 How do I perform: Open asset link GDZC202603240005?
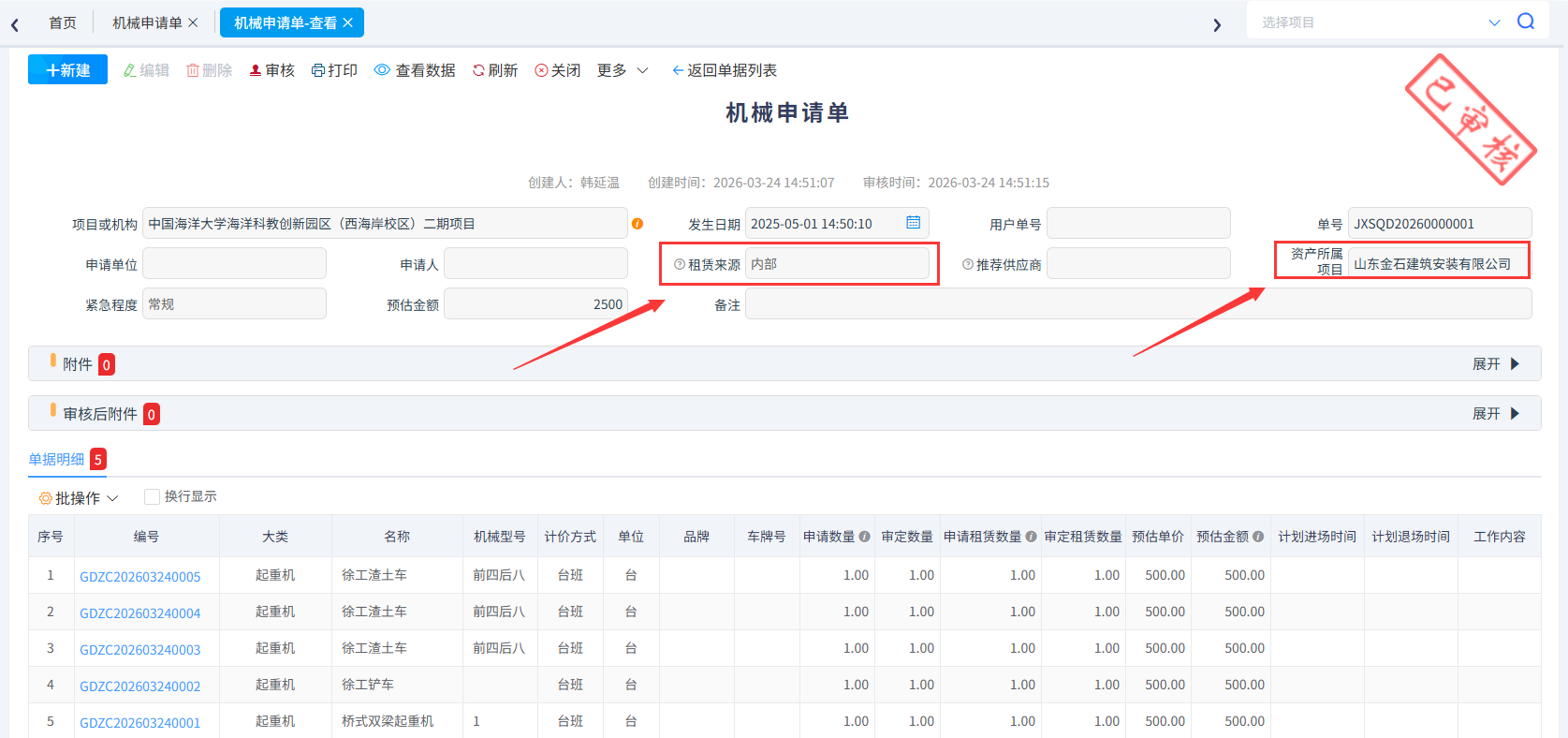[x=140, y=577]
